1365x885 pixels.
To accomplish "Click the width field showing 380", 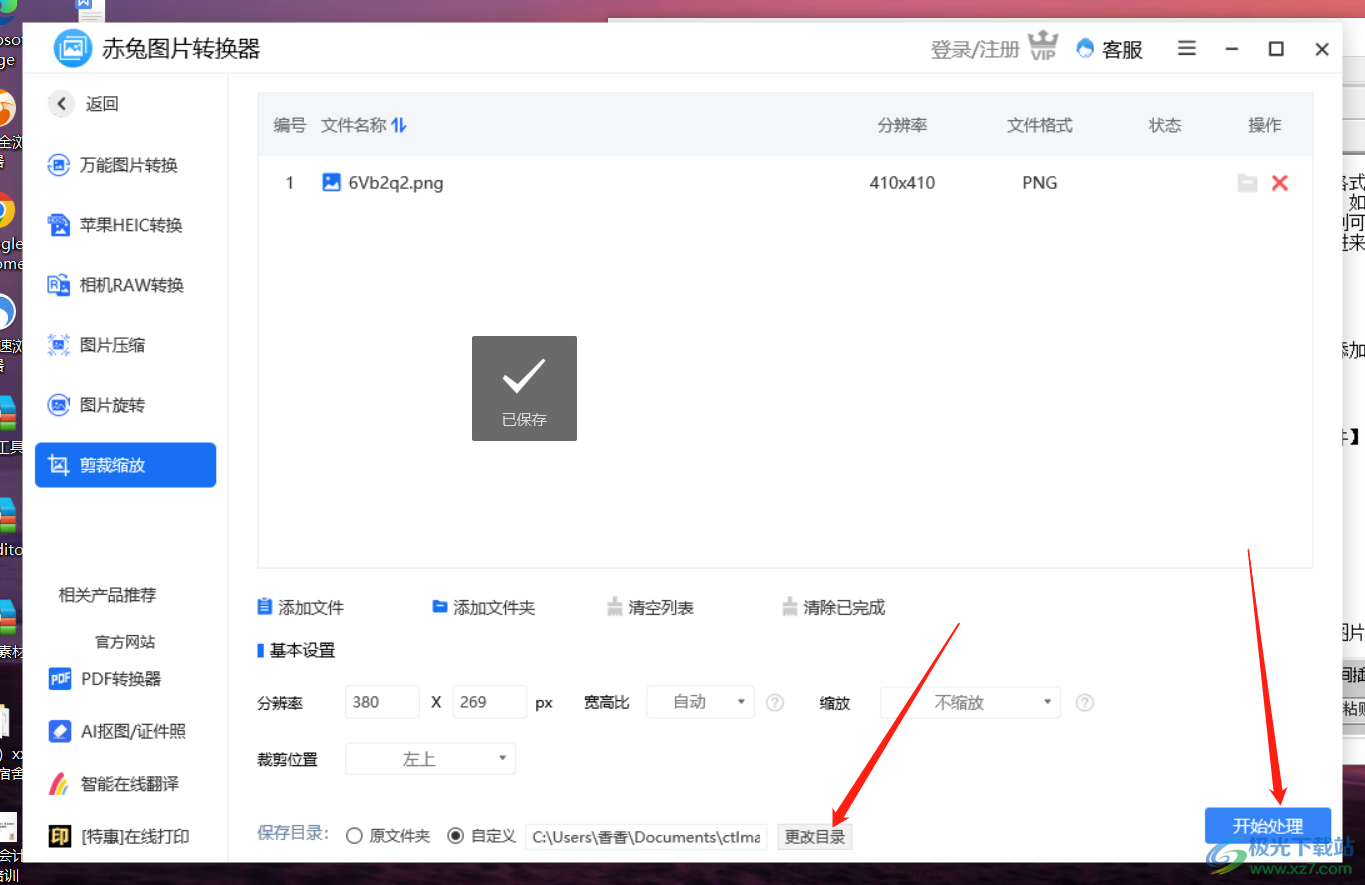I will point(382,702).
